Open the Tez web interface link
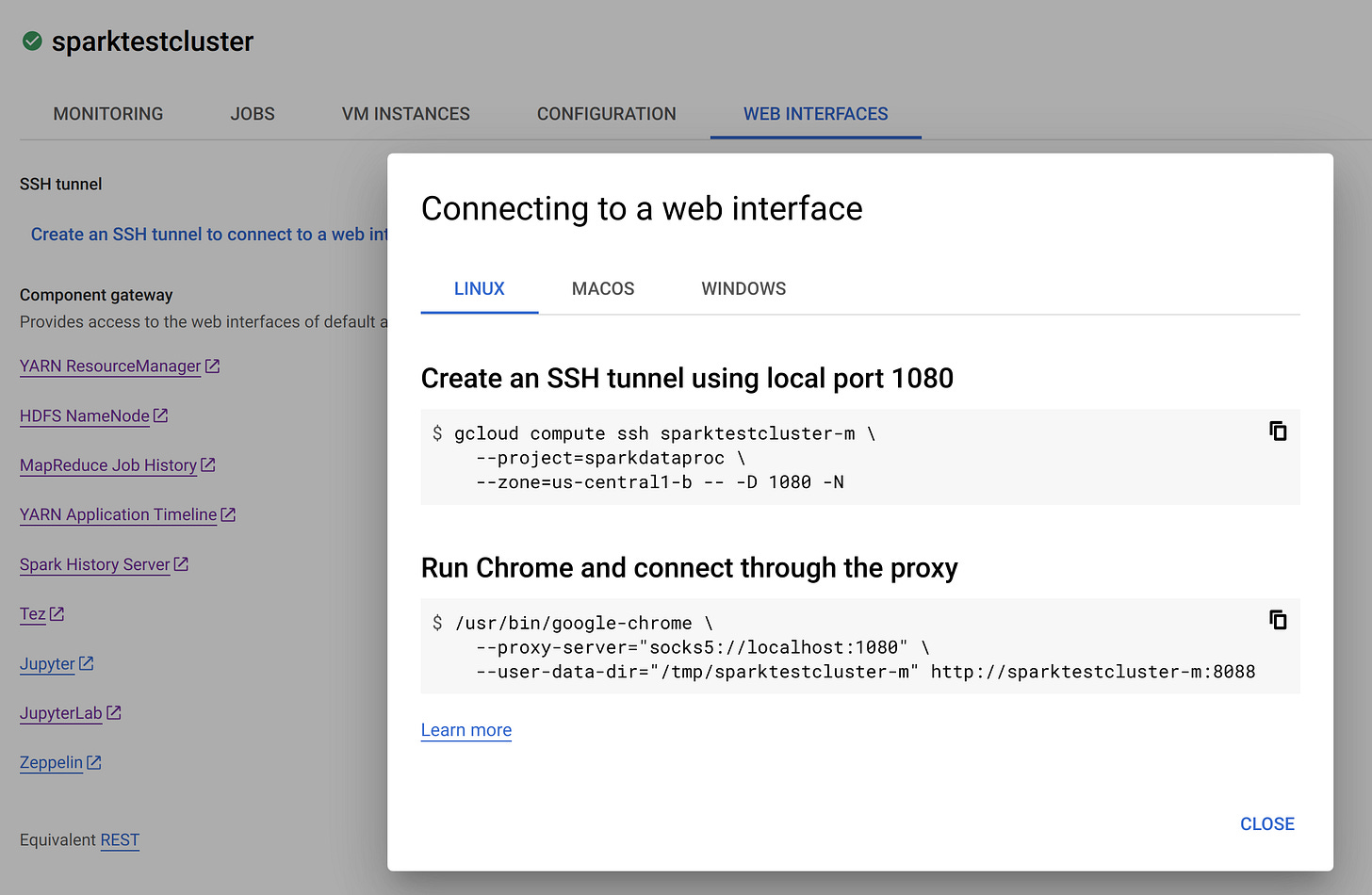 [x=33, y=614]
